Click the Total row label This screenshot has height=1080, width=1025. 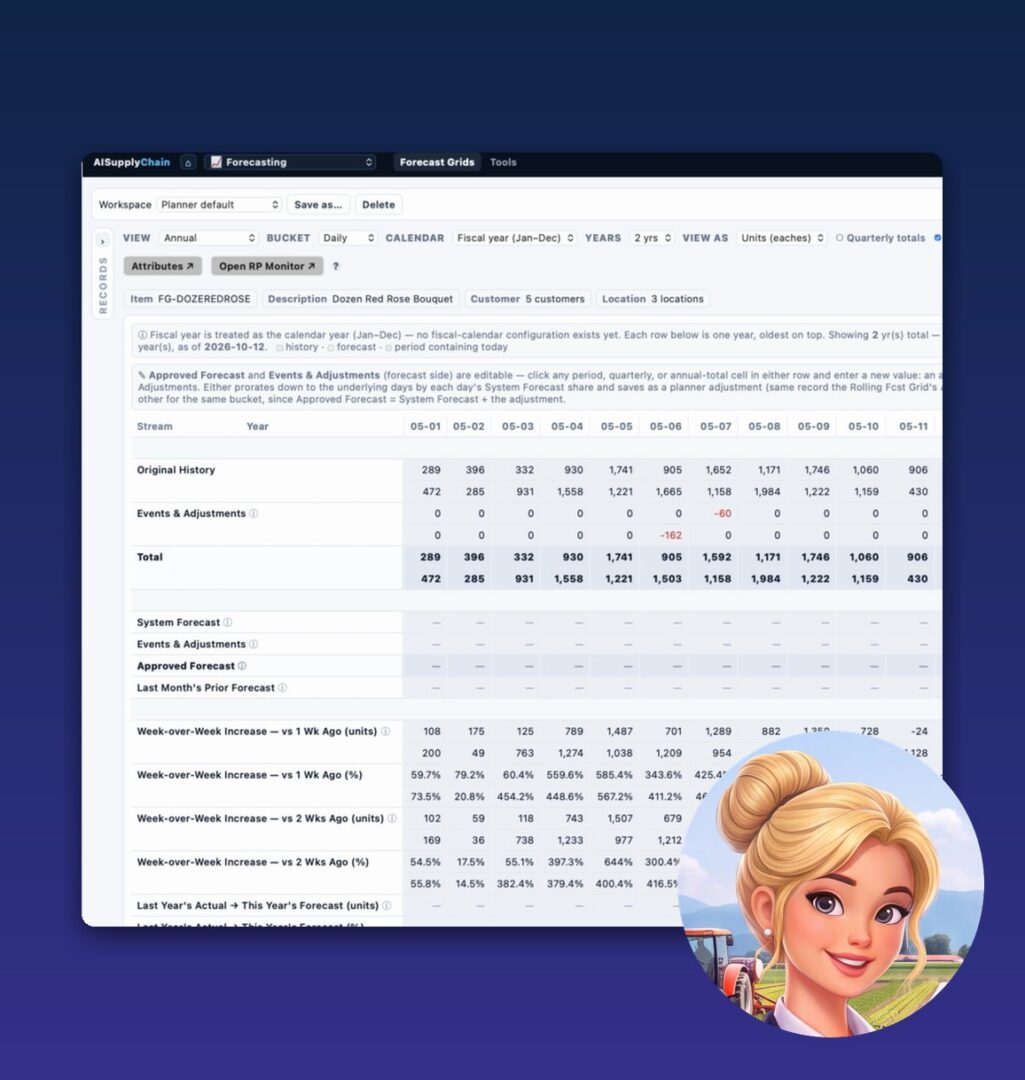coord(149,557)
